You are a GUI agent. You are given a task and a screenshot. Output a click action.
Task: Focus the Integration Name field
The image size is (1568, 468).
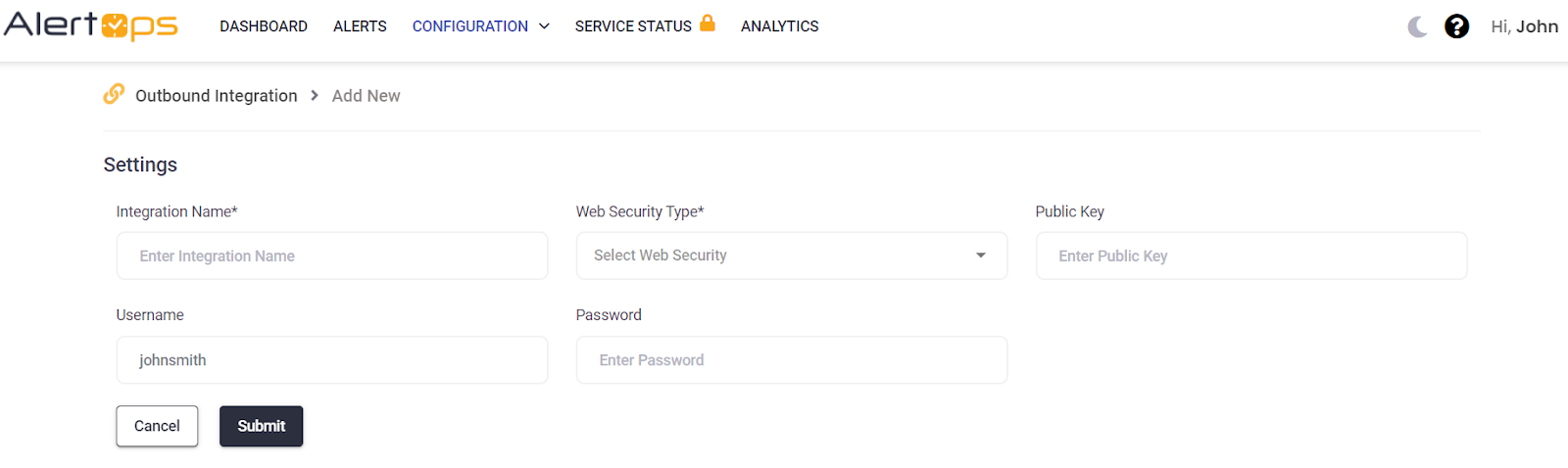(331, 256)
